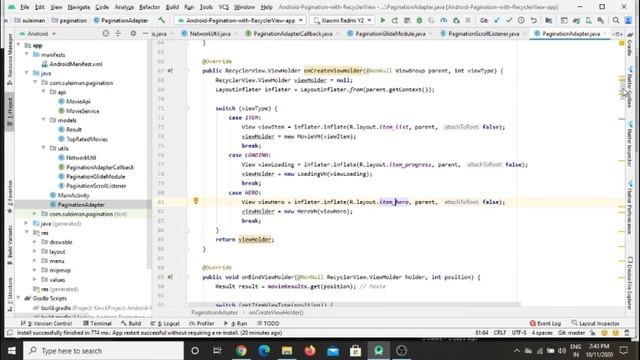
Task: Click the CRLF line separator indicator
Action: pyautogui.click(x=500, y=333)
